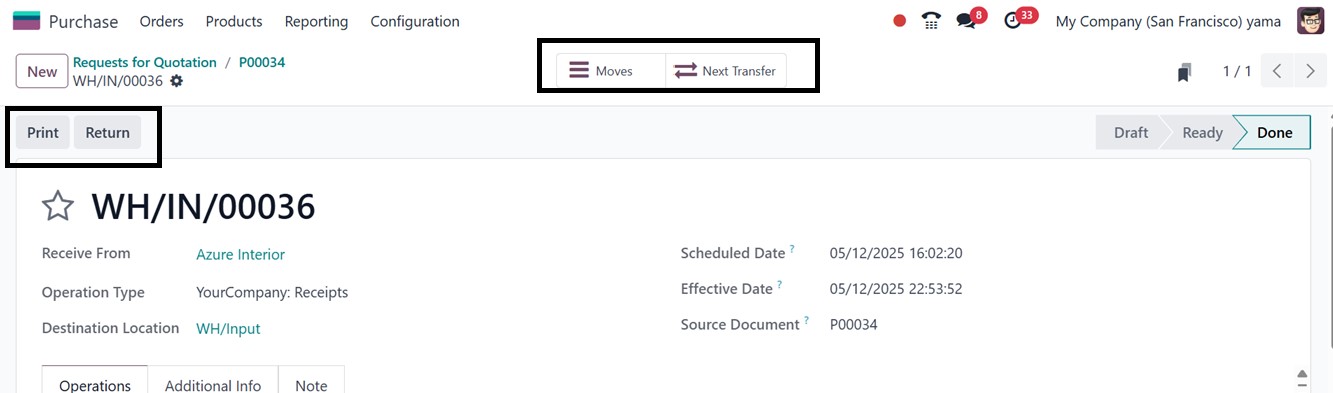Open the phone dialer icon
The image size is (1333, 393).
931,21
